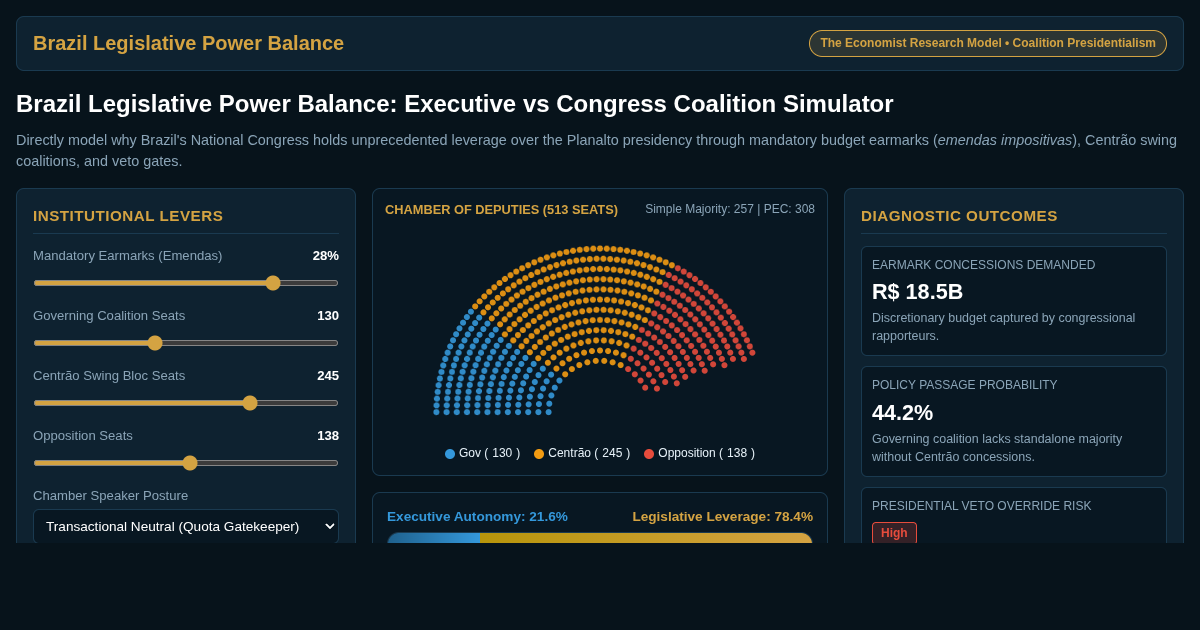Click the Gov ( 130 ) legend label
The image size is (1200, 630).
click(x=489, y=453)
